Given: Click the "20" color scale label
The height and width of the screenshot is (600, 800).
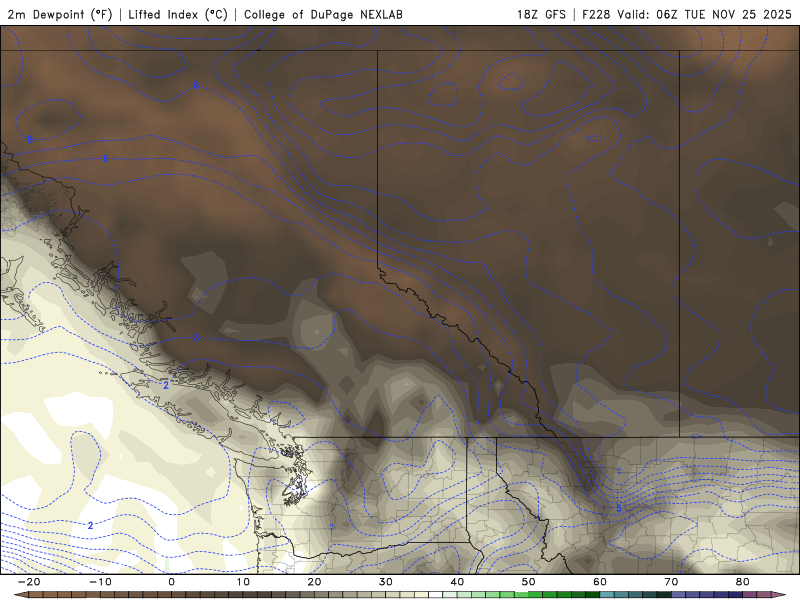Looking at the screenshot, I should (x=314, y=582).
